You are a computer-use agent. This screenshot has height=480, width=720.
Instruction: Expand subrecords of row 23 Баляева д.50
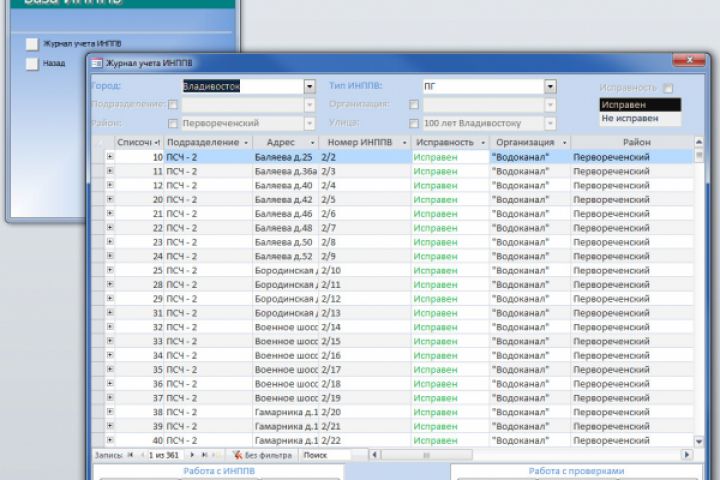pyautogui.click(x=110, y=242)
